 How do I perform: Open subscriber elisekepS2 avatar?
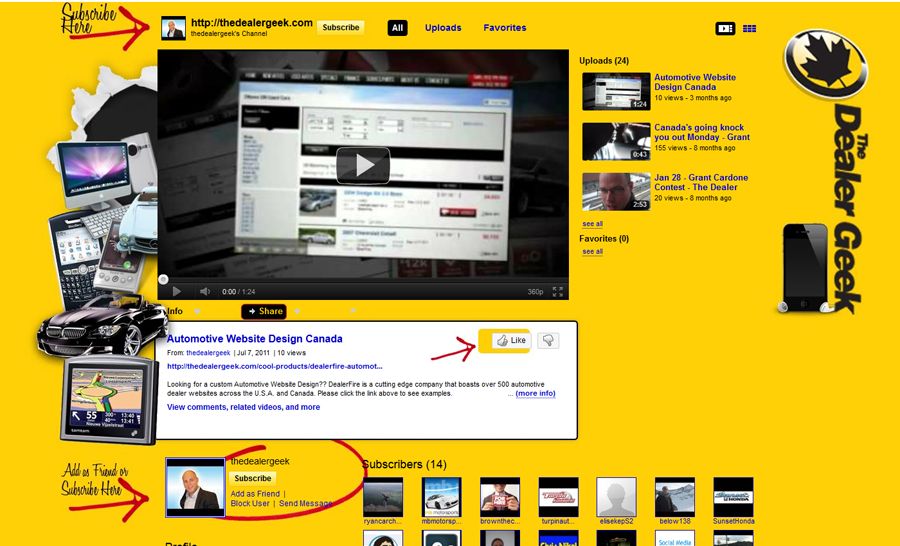click(616, 497)
